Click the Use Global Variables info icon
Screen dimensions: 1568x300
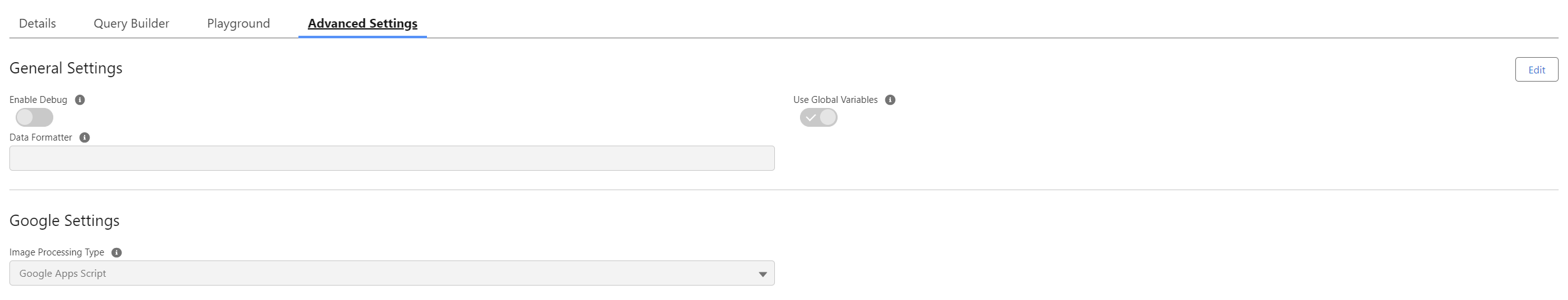(x=890, y=100)
